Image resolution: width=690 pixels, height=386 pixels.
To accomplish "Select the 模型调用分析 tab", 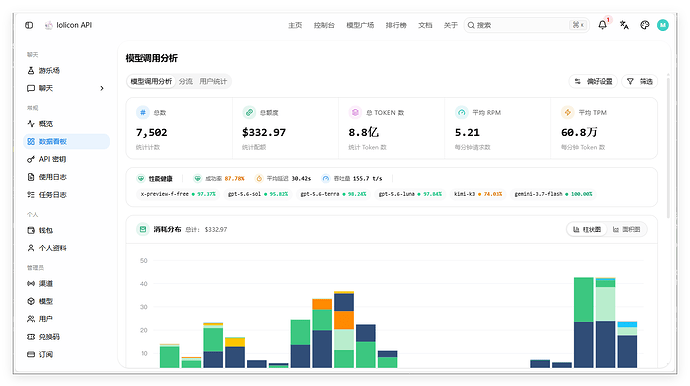I will [151, 81].
